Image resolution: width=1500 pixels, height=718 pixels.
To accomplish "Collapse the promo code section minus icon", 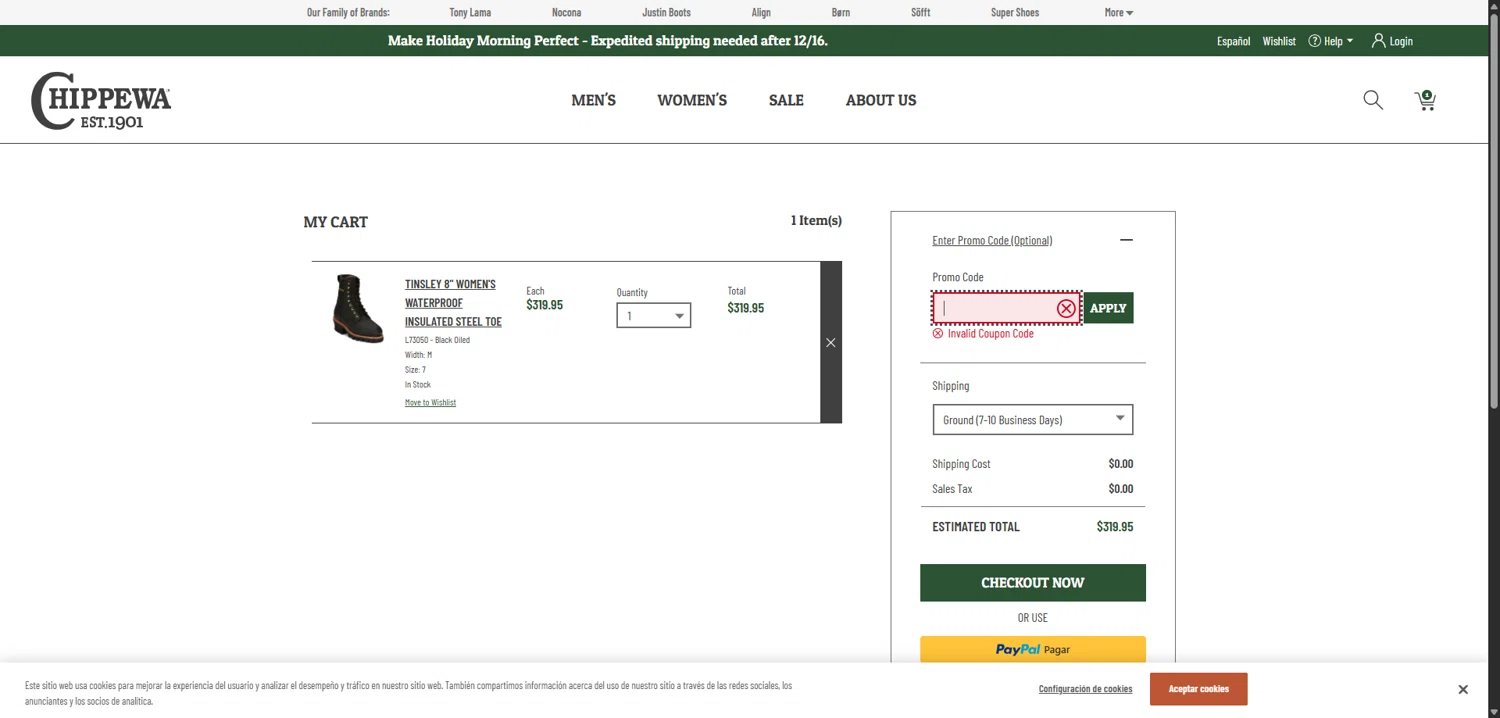I will [x=1126, y=240].
